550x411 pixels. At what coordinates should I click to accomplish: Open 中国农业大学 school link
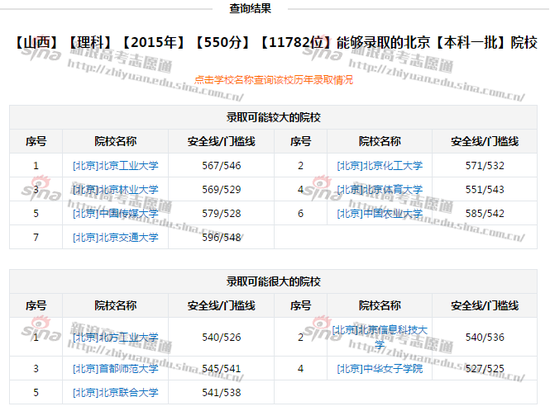coord(380,214)
